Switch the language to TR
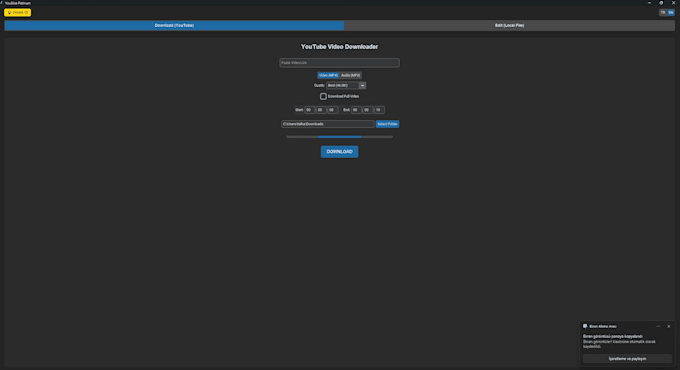Screen dimensions: 680x370 pos(663,13)
